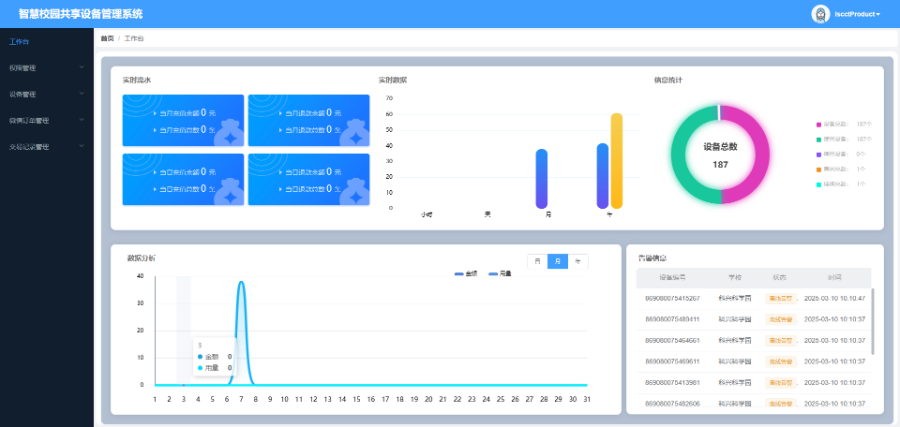Screen dimensions: 900x427
Task: Click money bag icon on top-right blue card
Action: (x=355, y=136)
